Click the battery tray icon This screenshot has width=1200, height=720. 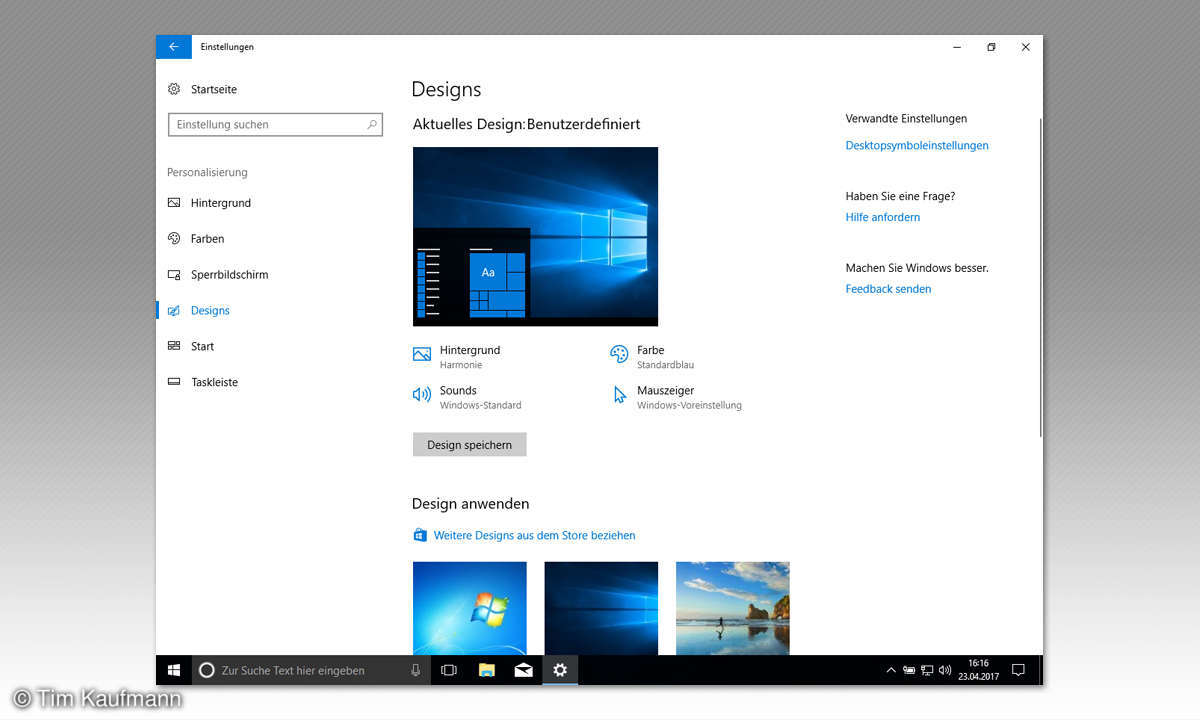click(x=909, y=670)
